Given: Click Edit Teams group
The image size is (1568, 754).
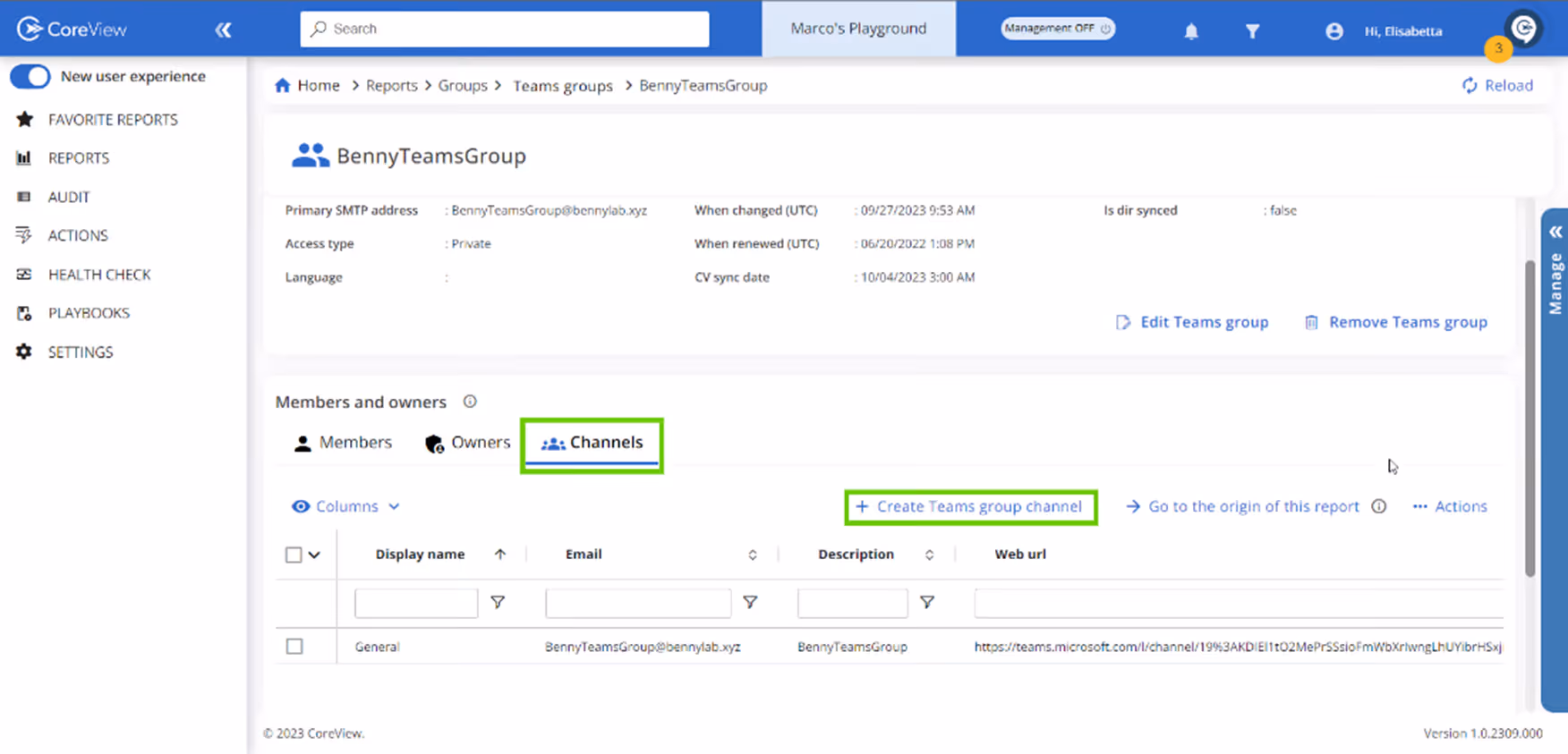Looking at the screenshot, I should pos(1192,322).
